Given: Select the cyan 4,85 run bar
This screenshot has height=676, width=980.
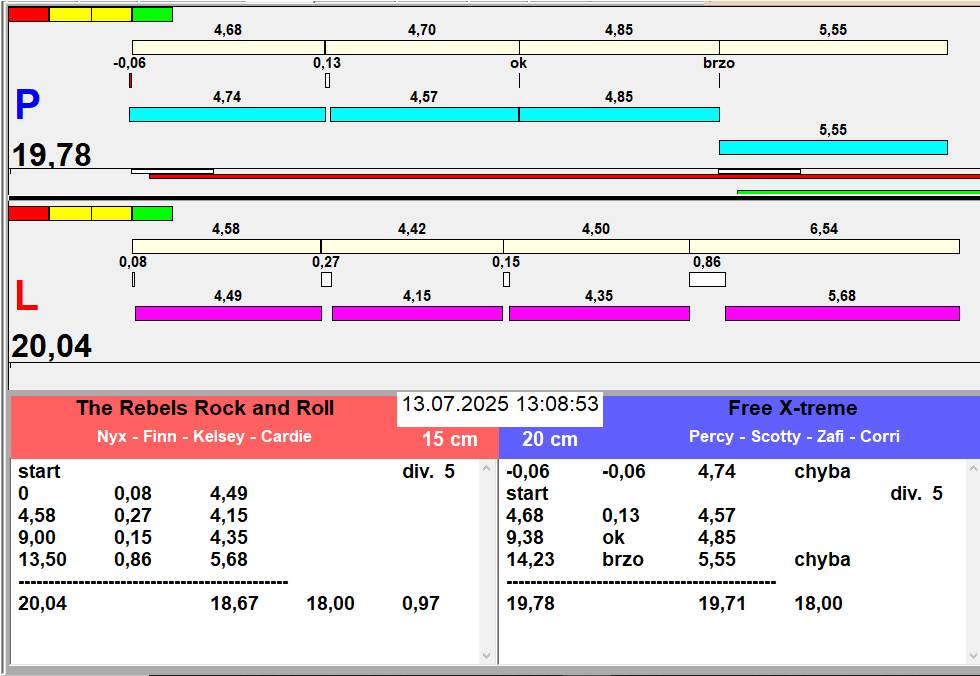Looking at the screenshot, I should (619, 114).
